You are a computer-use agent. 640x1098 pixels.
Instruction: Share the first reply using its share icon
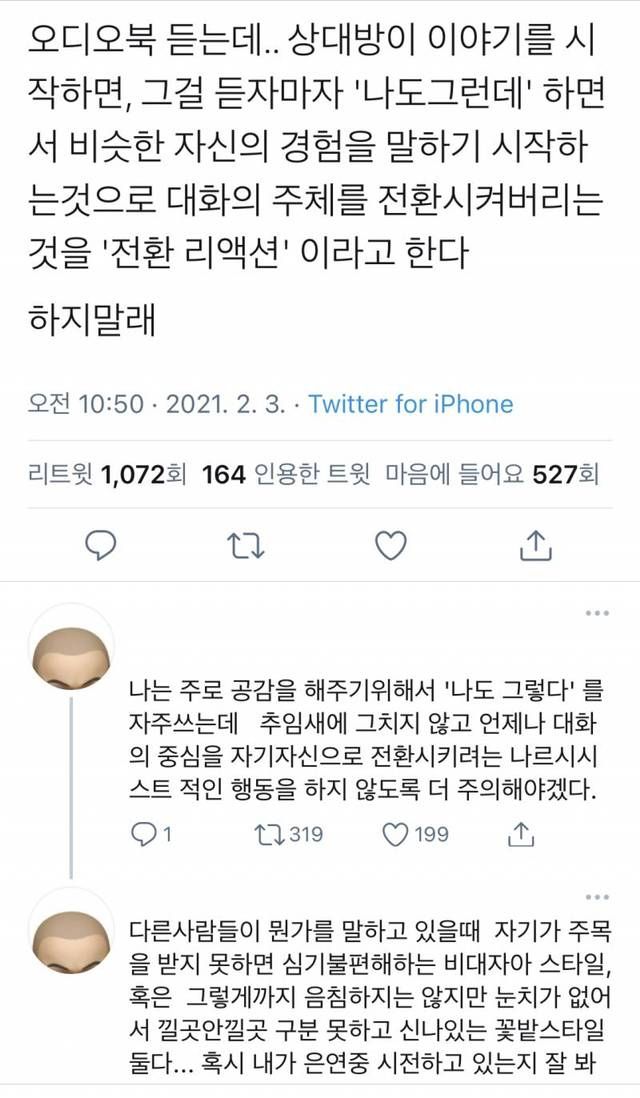point(520,833)
